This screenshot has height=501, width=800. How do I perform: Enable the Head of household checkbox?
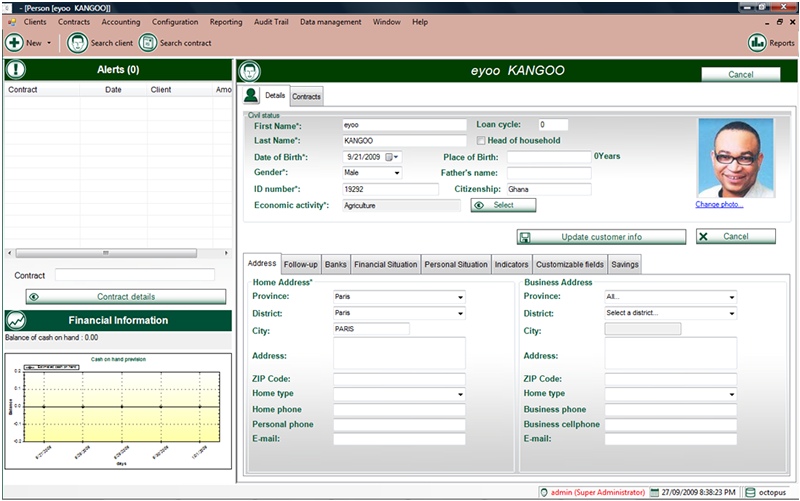[x=481, y=141]
